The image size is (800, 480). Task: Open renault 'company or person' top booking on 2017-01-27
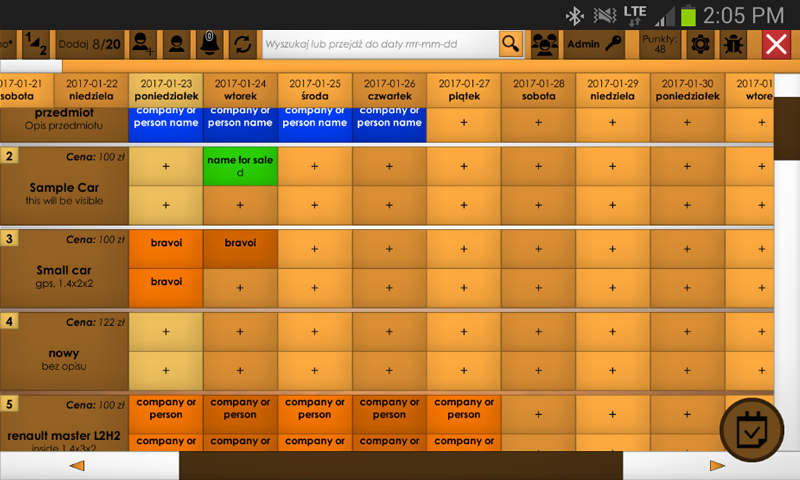(x=464, y=414)
